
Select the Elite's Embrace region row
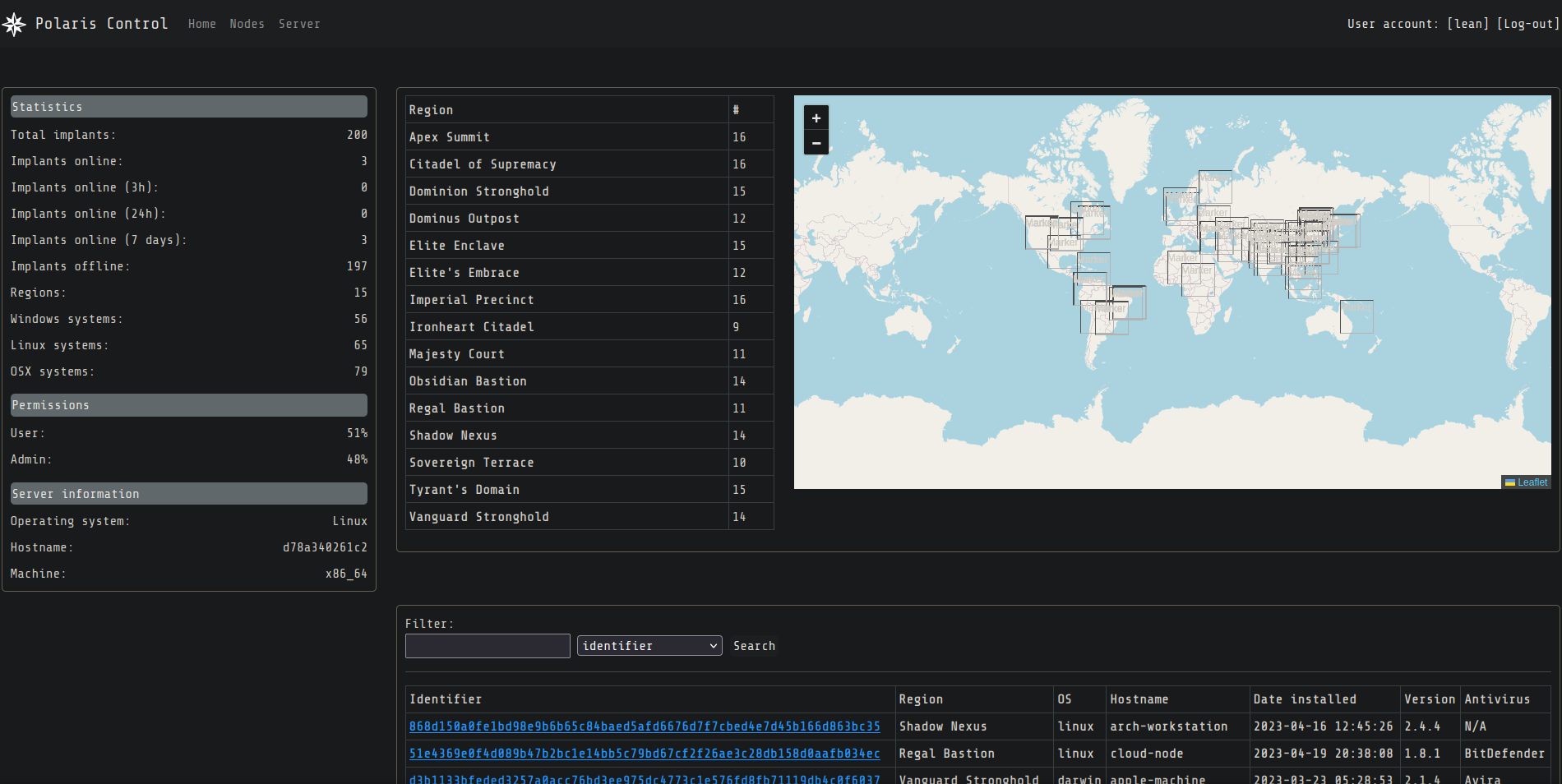(x=589, y=273)
